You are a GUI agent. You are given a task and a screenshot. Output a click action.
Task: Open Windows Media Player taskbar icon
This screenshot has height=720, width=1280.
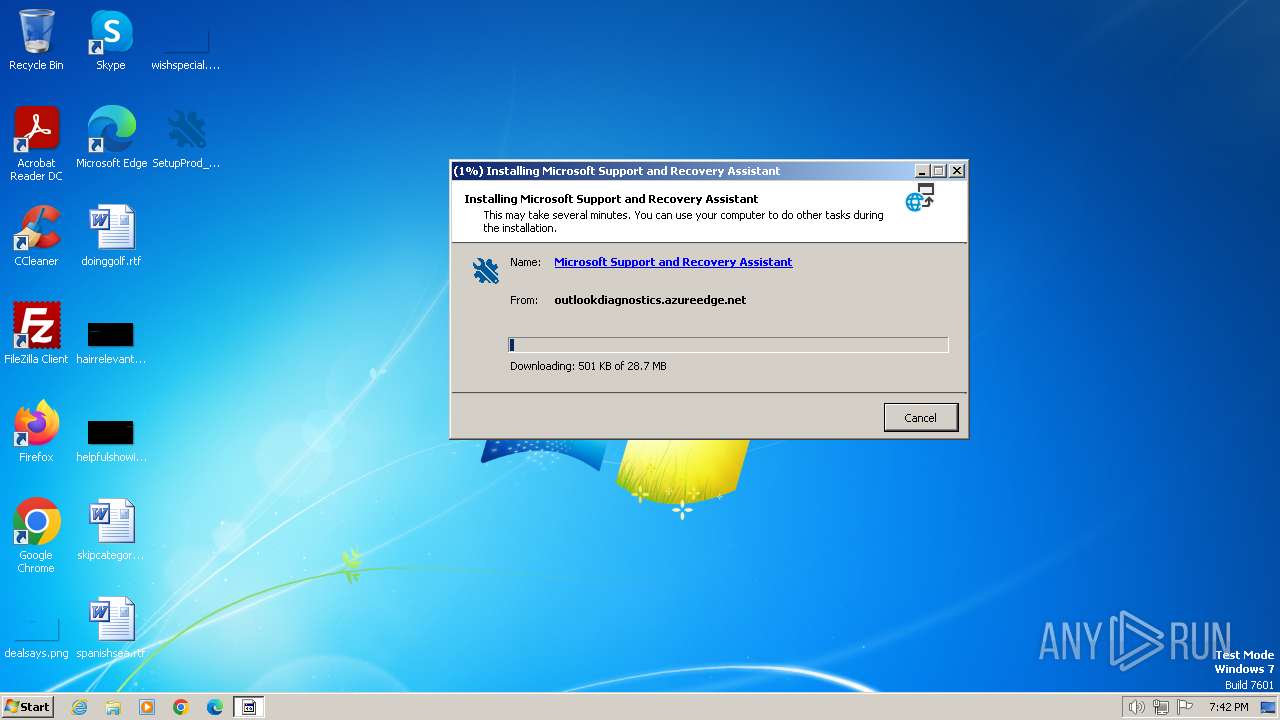(147, 707)
